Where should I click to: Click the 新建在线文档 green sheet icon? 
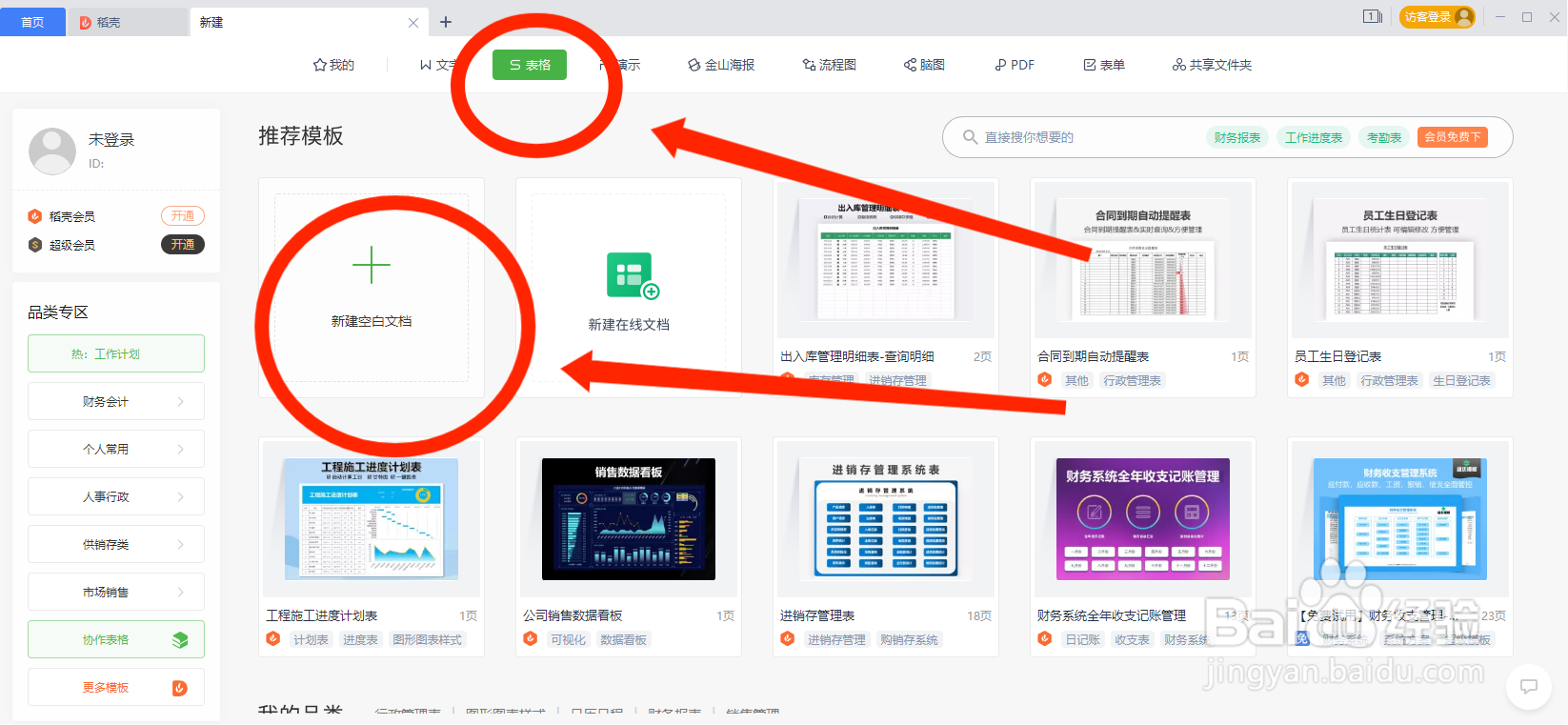tap(632, 276)
